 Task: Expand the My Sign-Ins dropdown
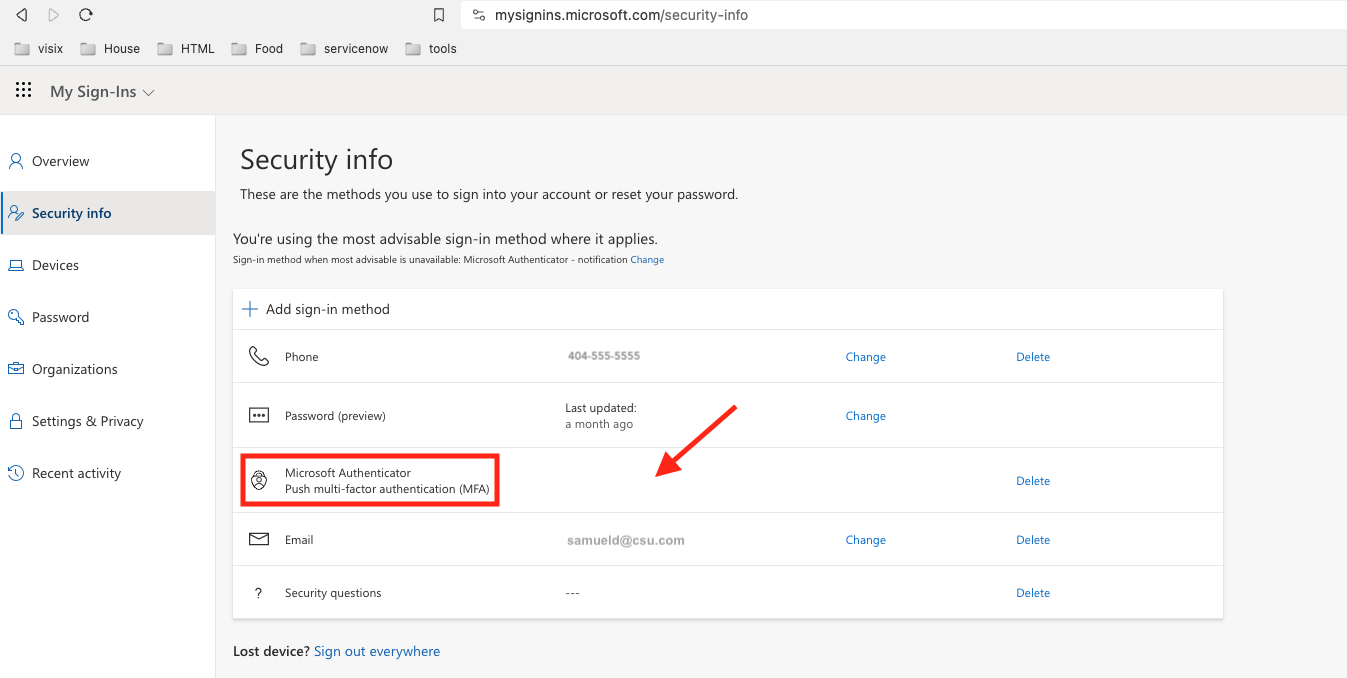(102, 92)
